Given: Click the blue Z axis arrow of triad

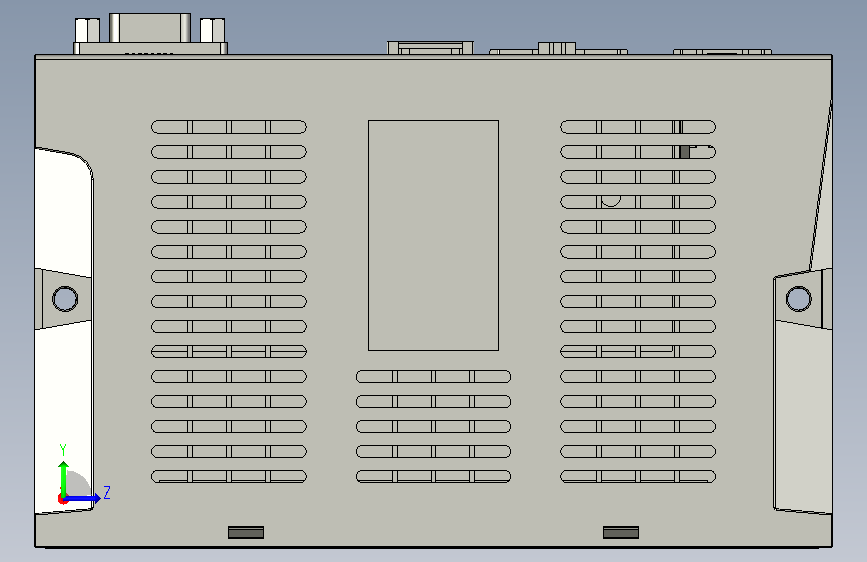Looking at the screenshot, I should click(84, 498).
